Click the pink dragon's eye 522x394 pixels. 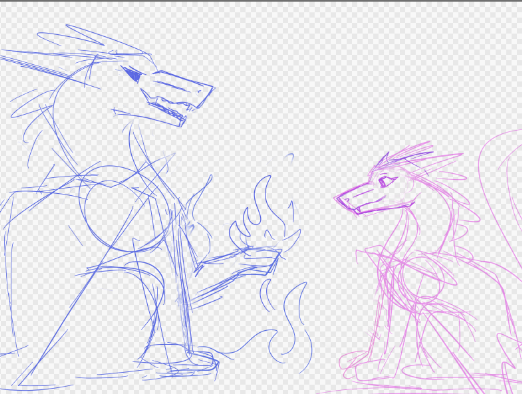(387, 181)
